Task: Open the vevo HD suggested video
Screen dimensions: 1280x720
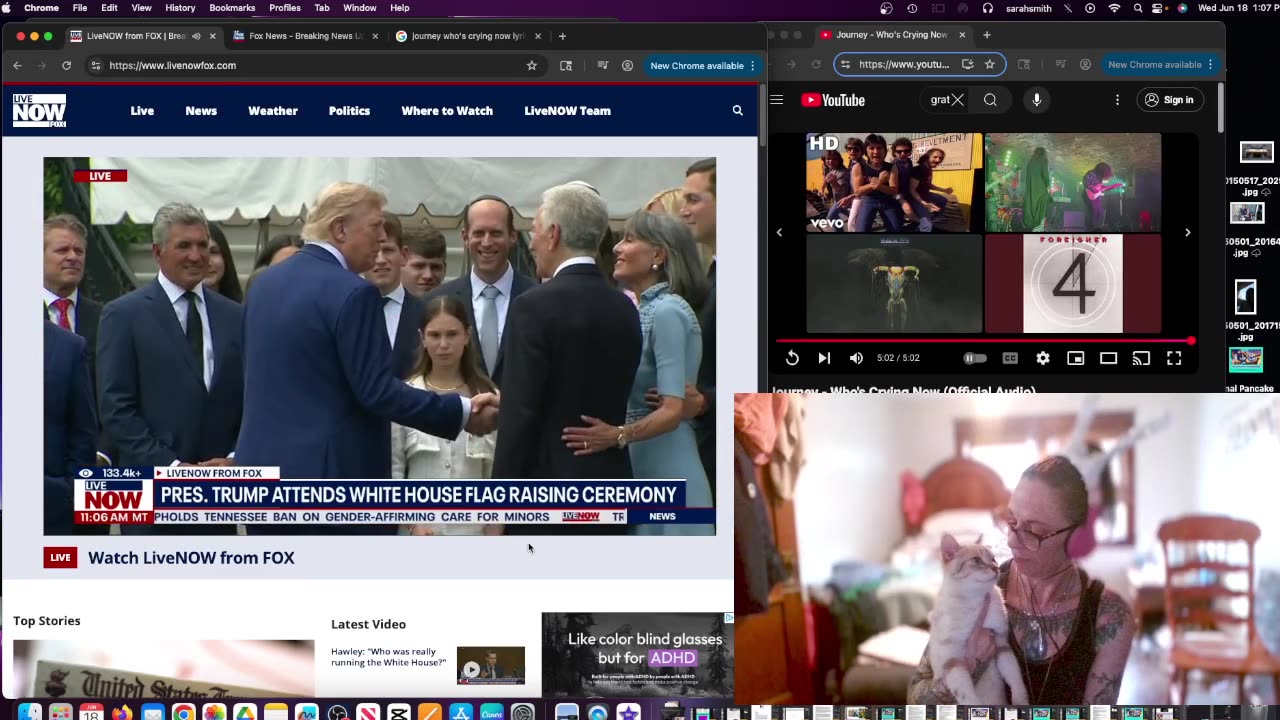Action: tap(894, 182)
